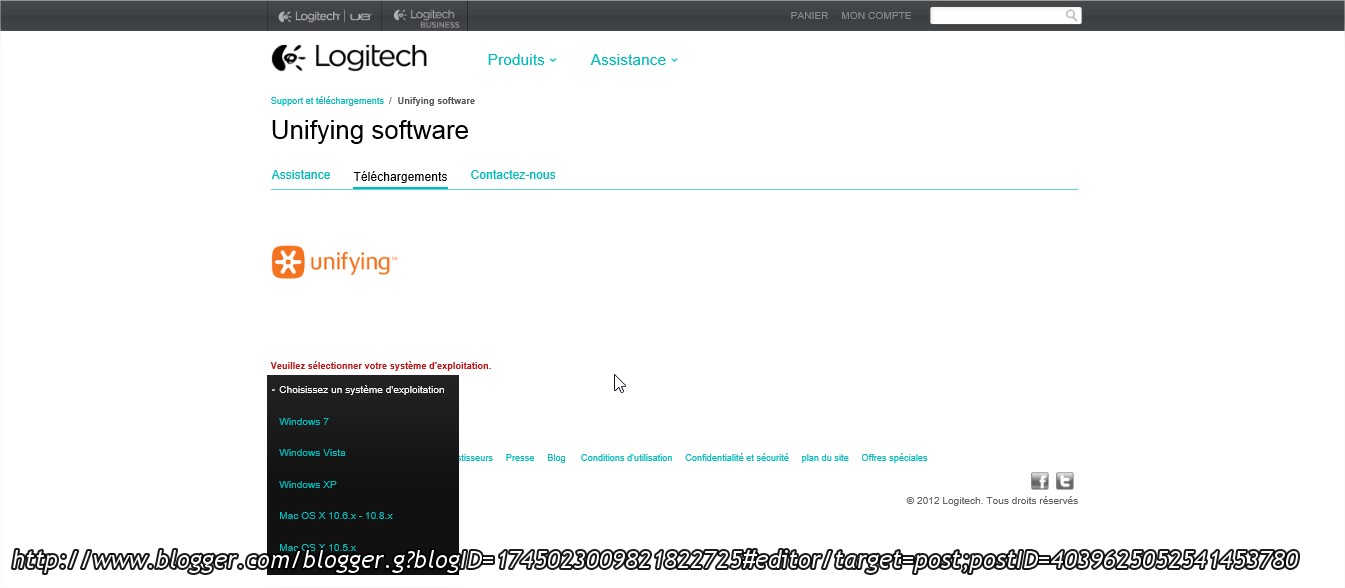Click the search magnifier icon
Screen dimensions: 1345x588
coord(1071,15)
